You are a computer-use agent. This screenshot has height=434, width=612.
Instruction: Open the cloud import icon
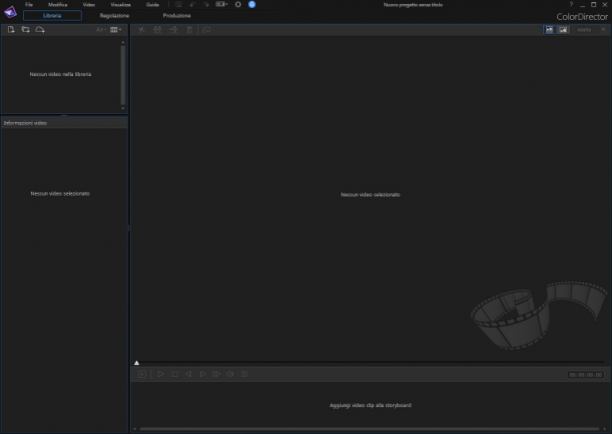(x=40, y=30)
